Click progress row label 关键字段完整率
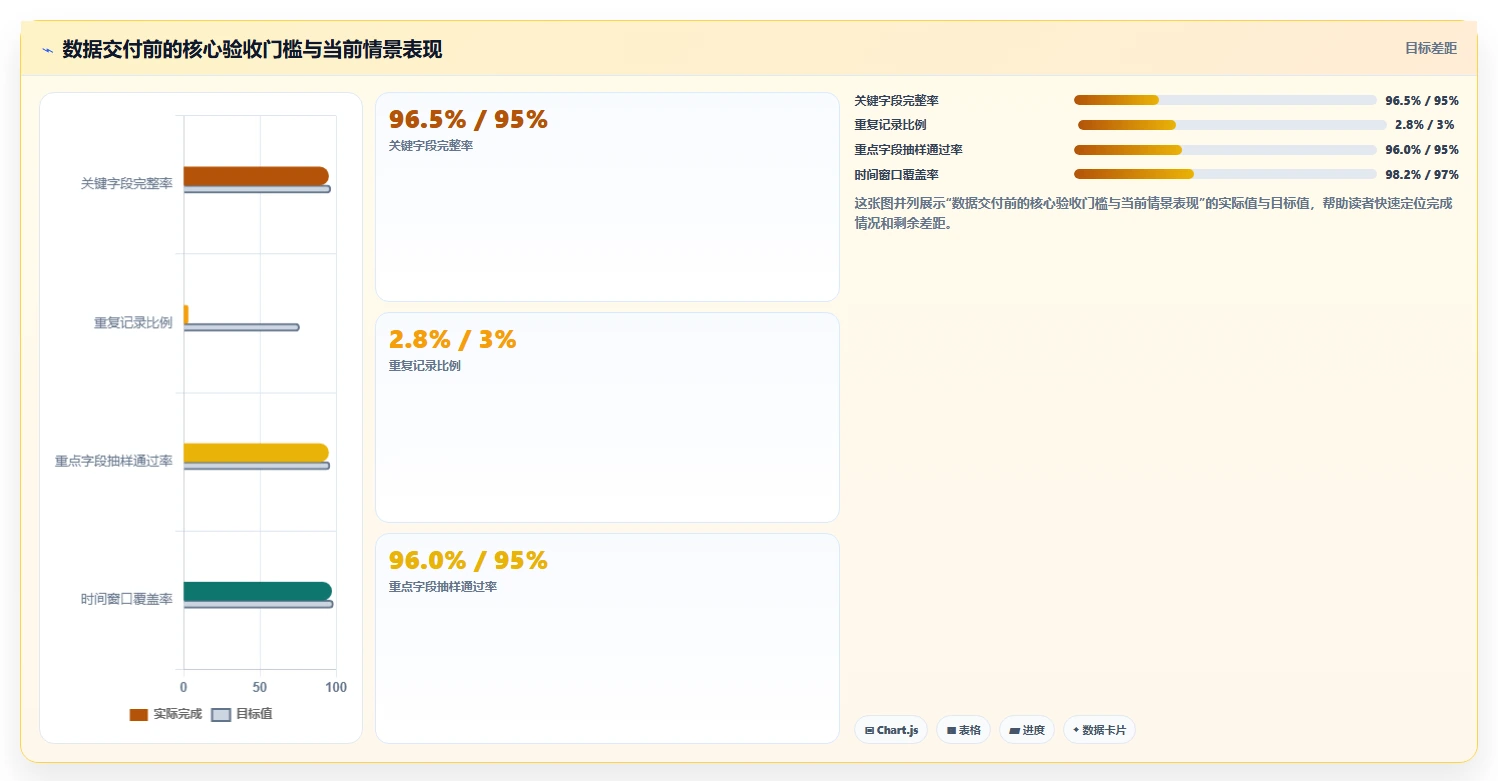 [x=896, y=101]
